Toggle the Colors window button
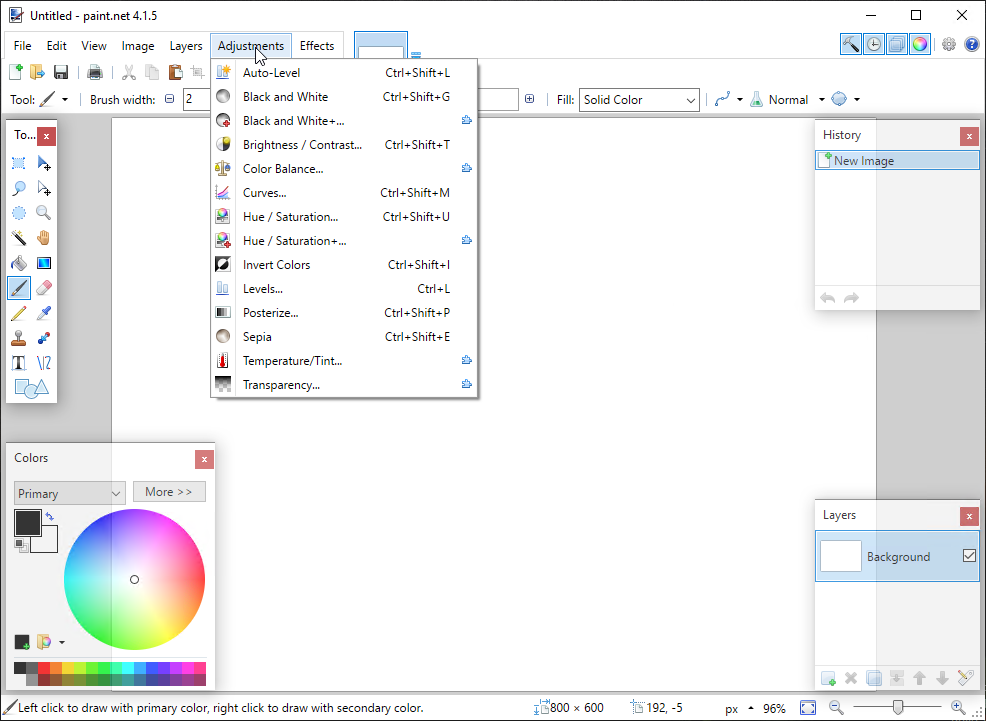Screen dimensions: 986x721 pos(919,44)
